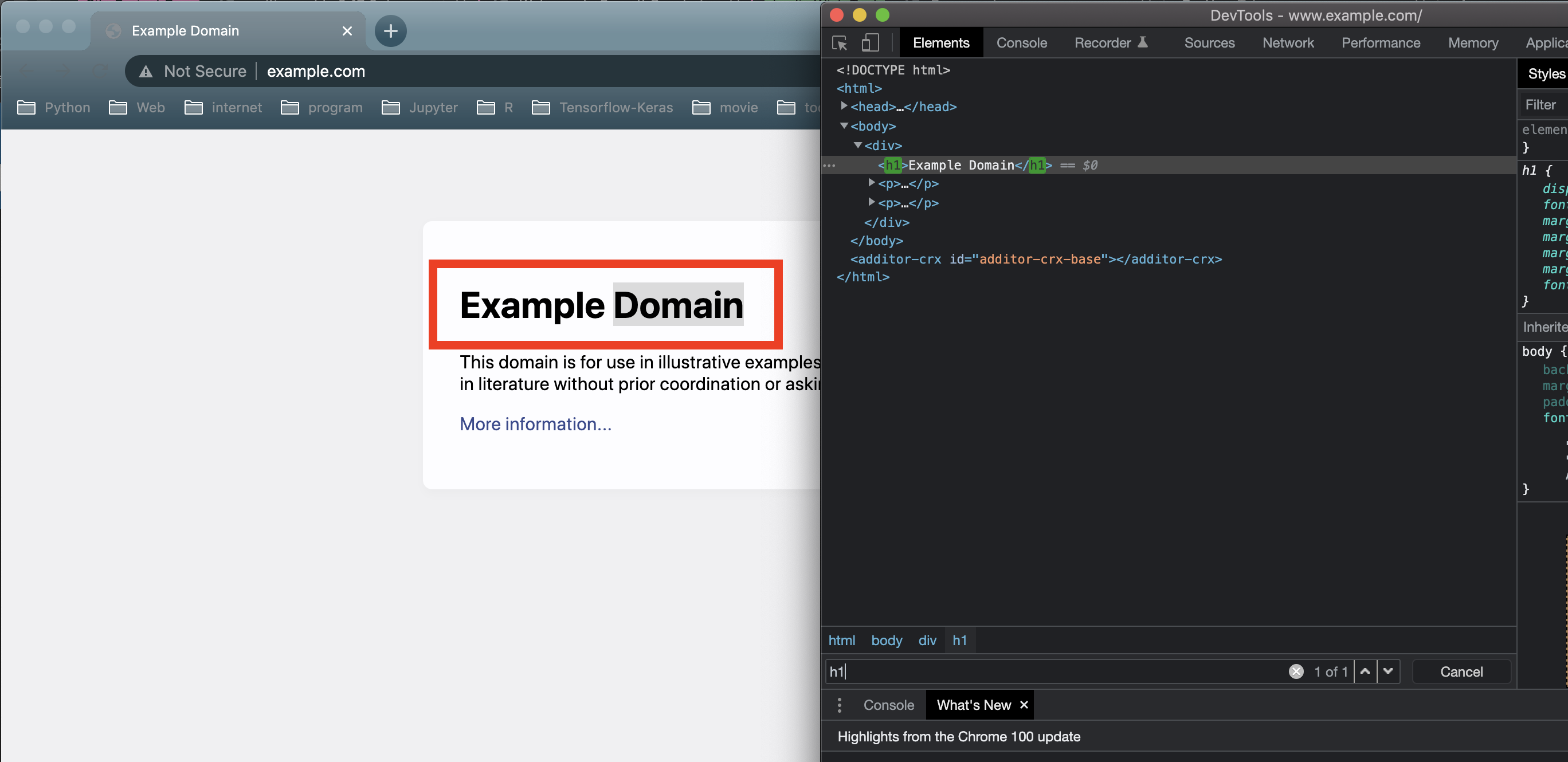Collapse the div element node
Image resolution: width=1568 pixels, height=762 pixels.
[x=858, y=145]
